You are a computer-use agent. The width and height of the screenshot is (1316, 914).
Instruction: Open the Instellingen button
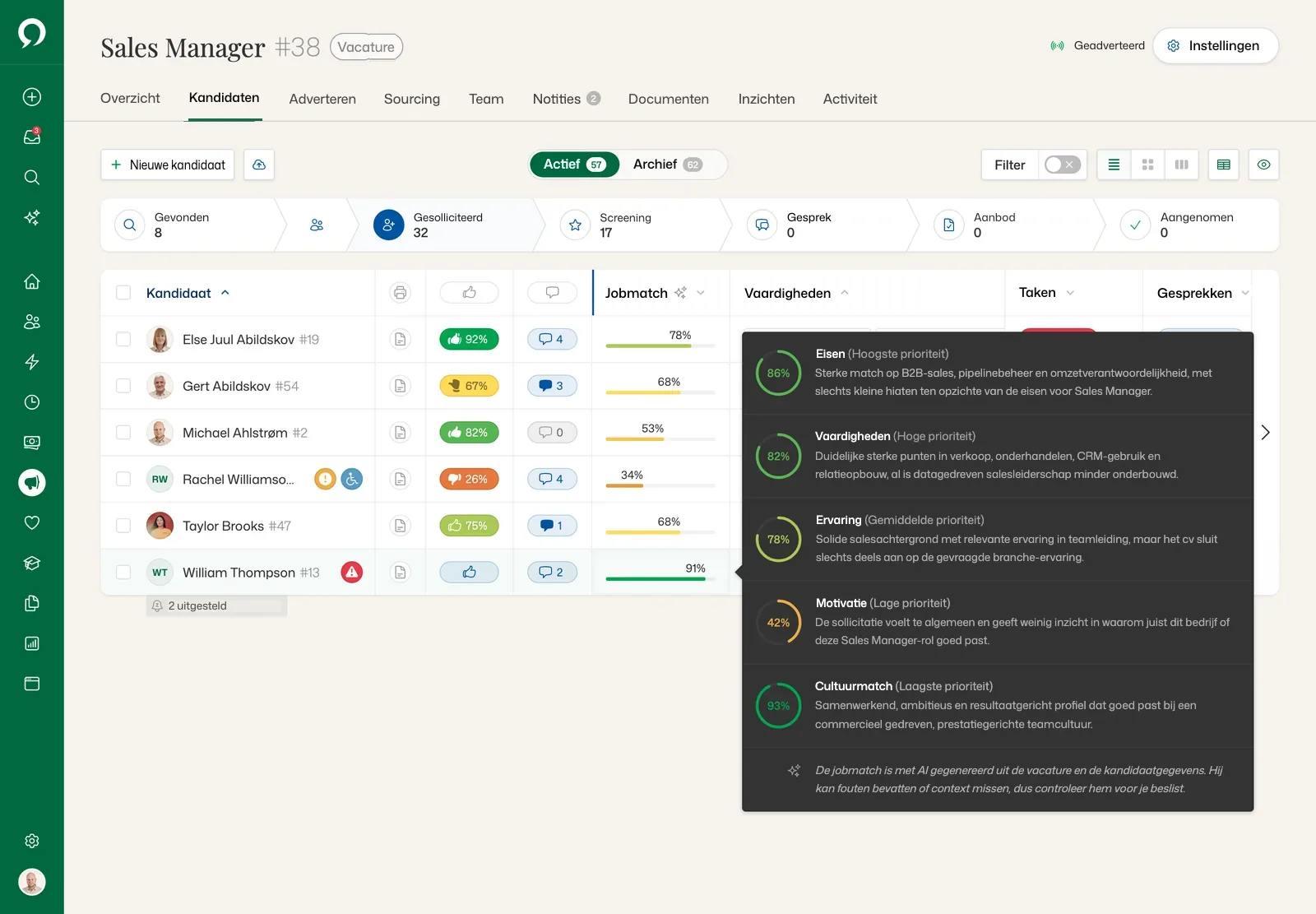[1216, 46]
